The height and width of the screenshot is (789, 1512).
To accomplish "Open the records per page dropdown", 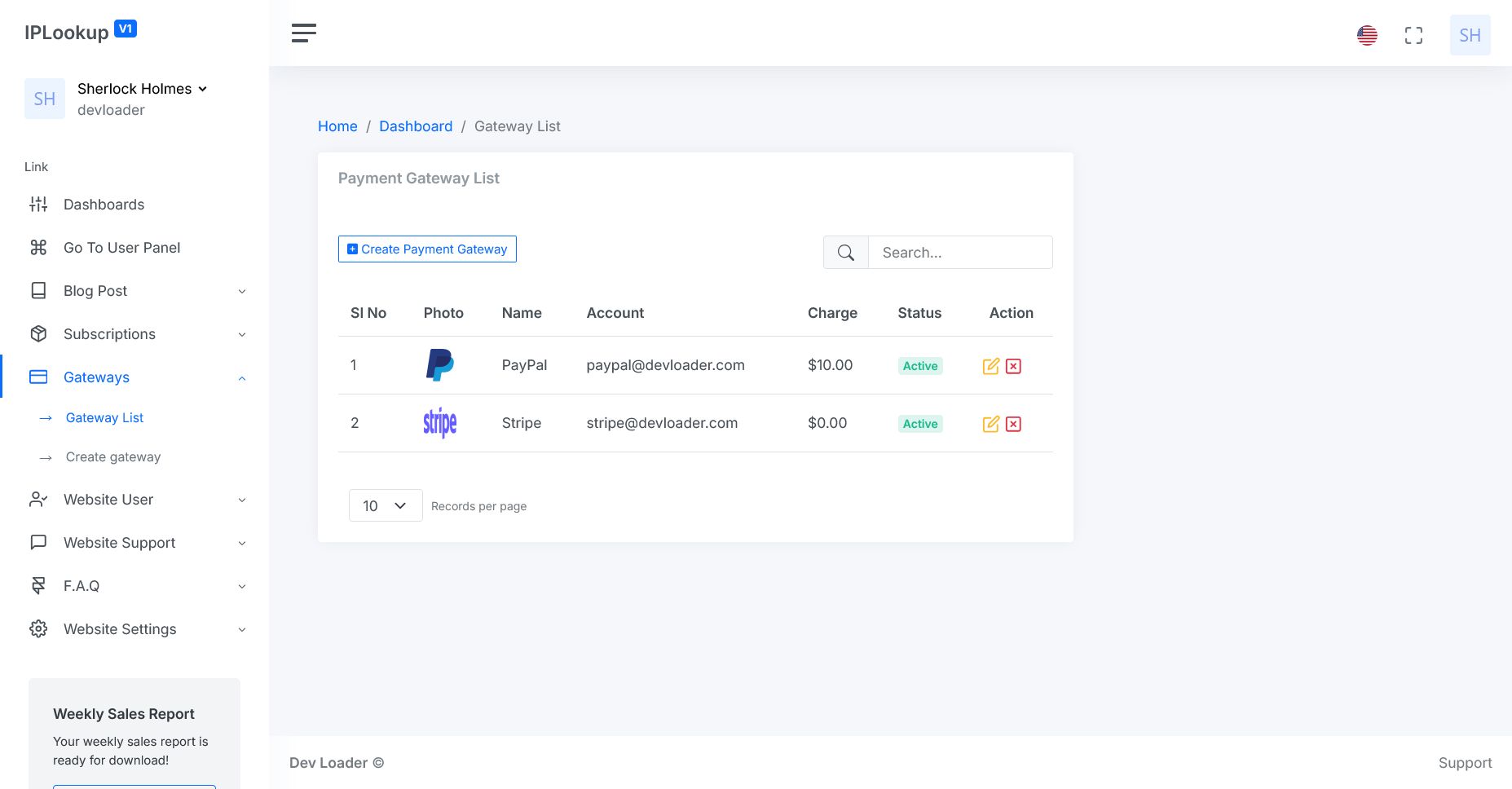I will click(x=385, y=505).
